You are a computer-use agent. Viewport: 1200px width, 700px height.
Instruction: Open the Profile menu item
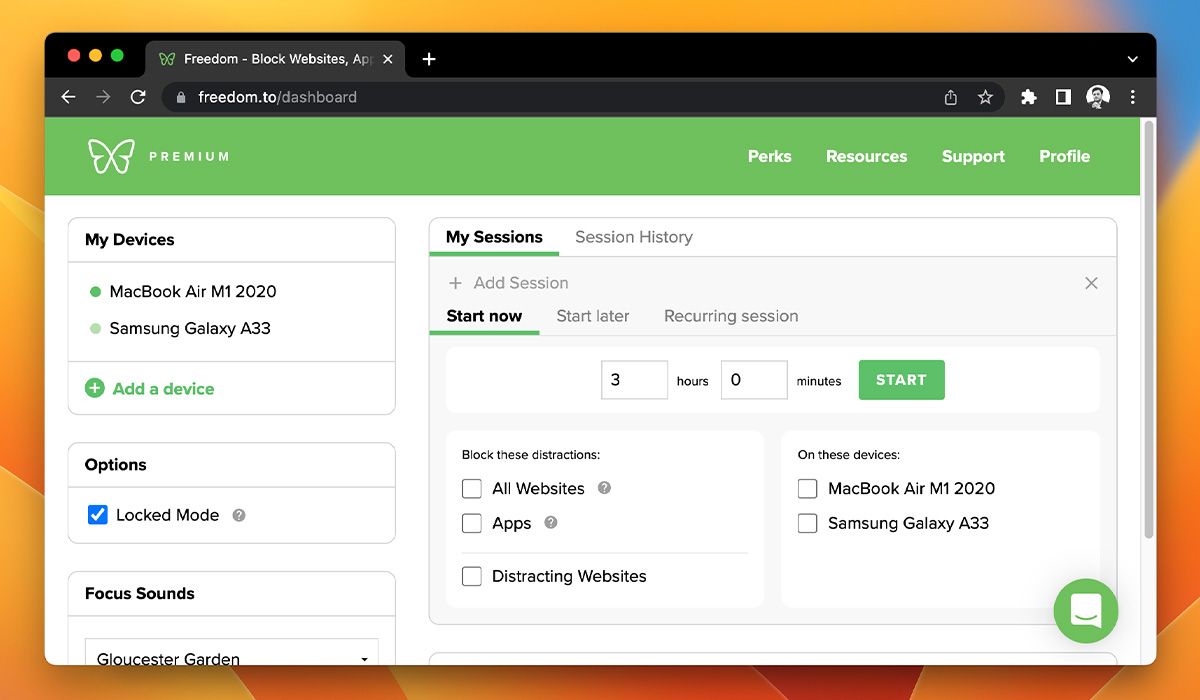click(x=1064, y=156)
